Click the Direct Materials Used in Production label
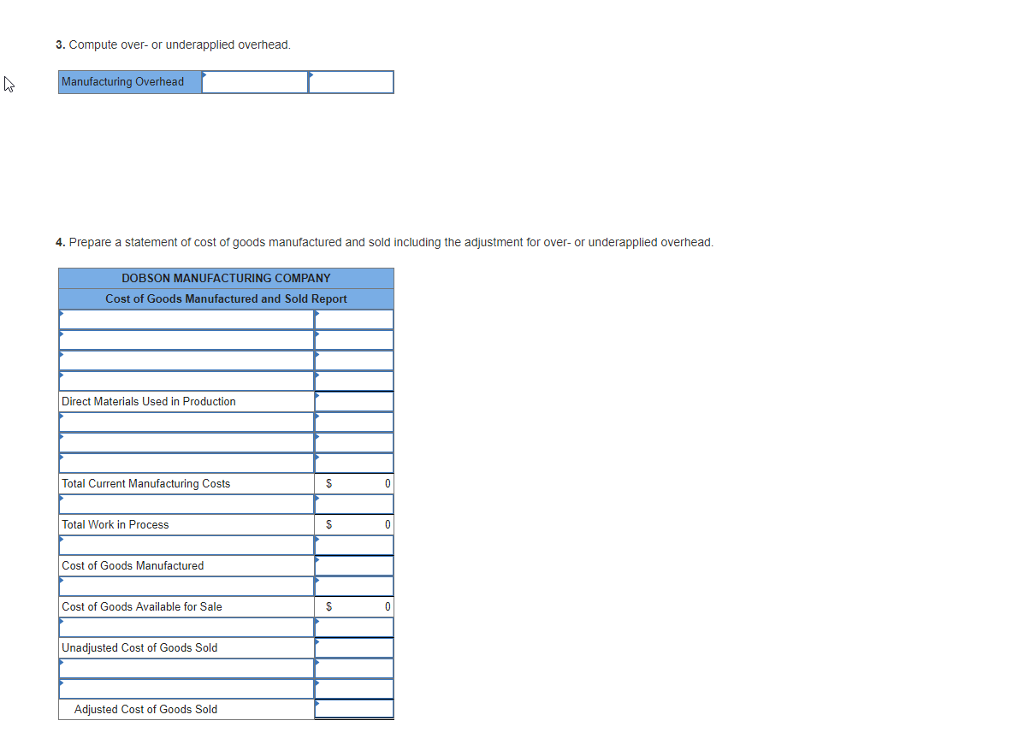The height and width of the screenshot is (756, 1024). pyautogui.click(x=149, y=402)
